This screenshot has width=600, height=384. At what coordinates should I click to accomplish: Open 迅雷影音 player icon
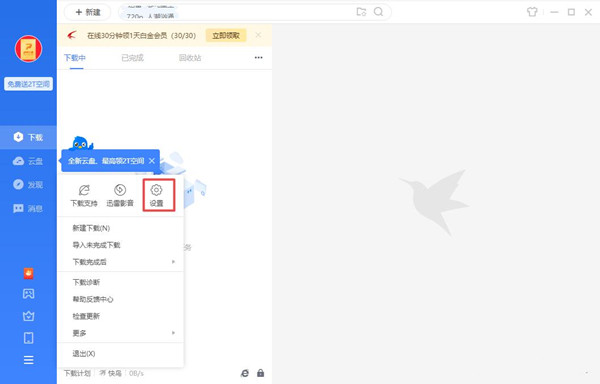click(x=120, y=195)
